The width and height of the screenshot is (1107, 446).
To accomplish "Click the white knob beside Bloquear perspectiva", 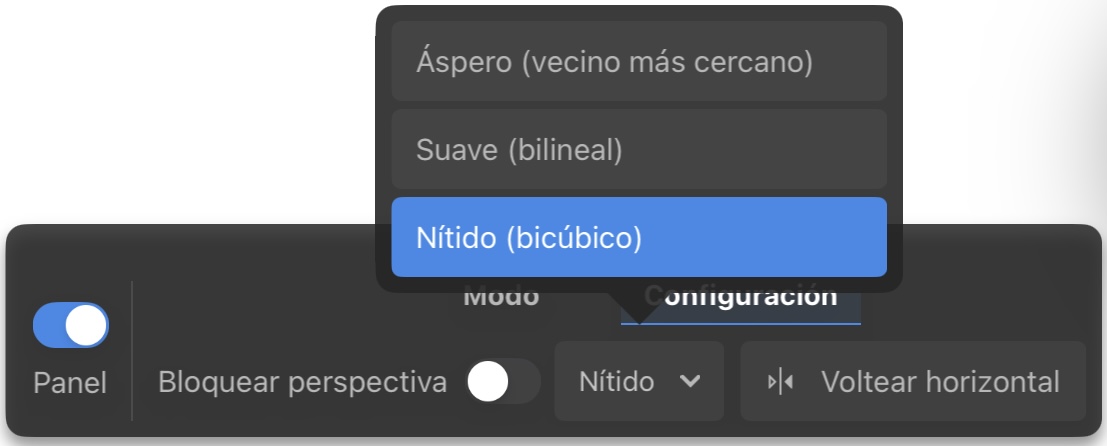I will [487, 381].
